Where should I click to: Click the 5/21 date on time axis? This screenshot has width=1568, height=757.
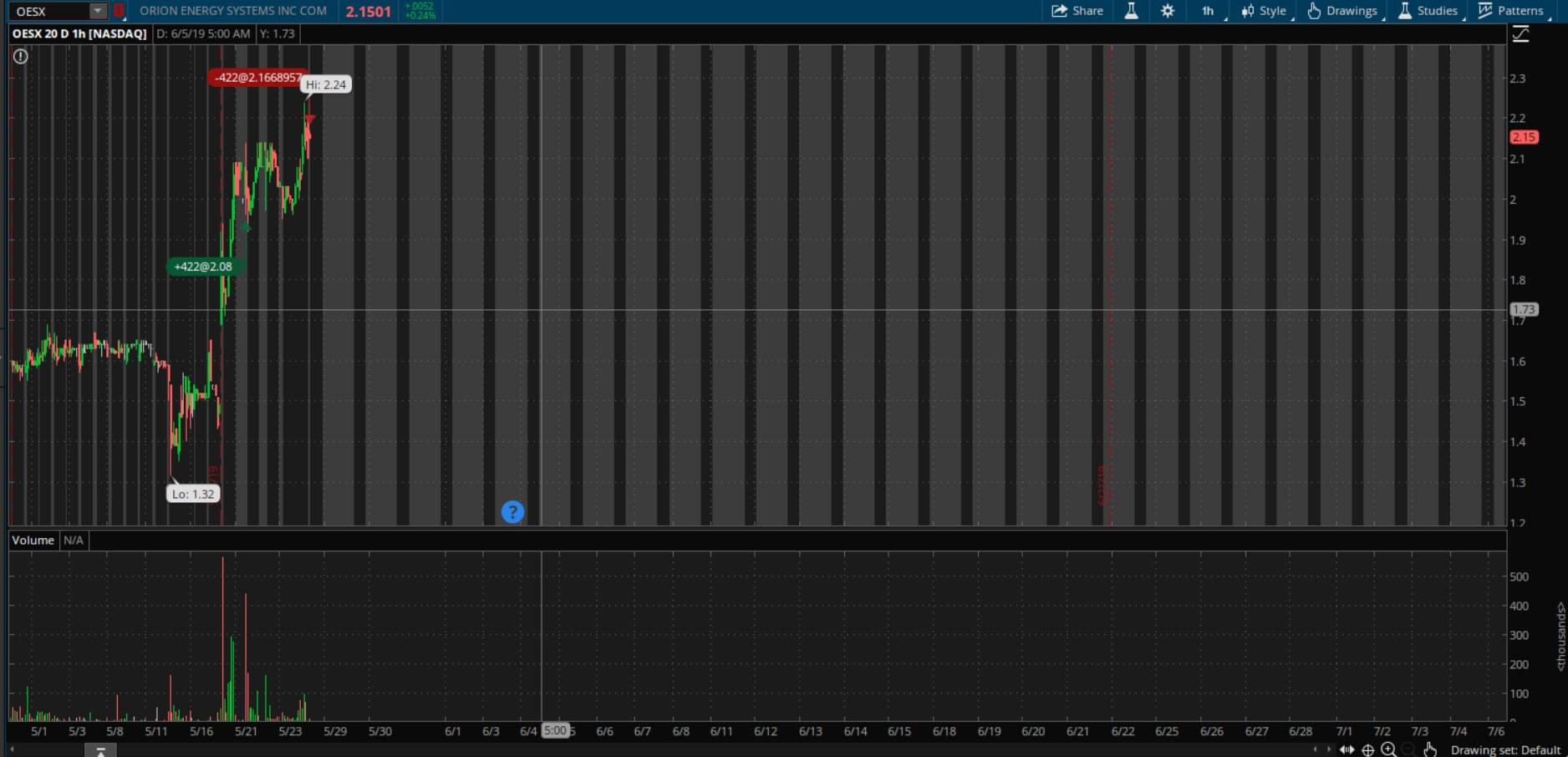tap(246, 731)
